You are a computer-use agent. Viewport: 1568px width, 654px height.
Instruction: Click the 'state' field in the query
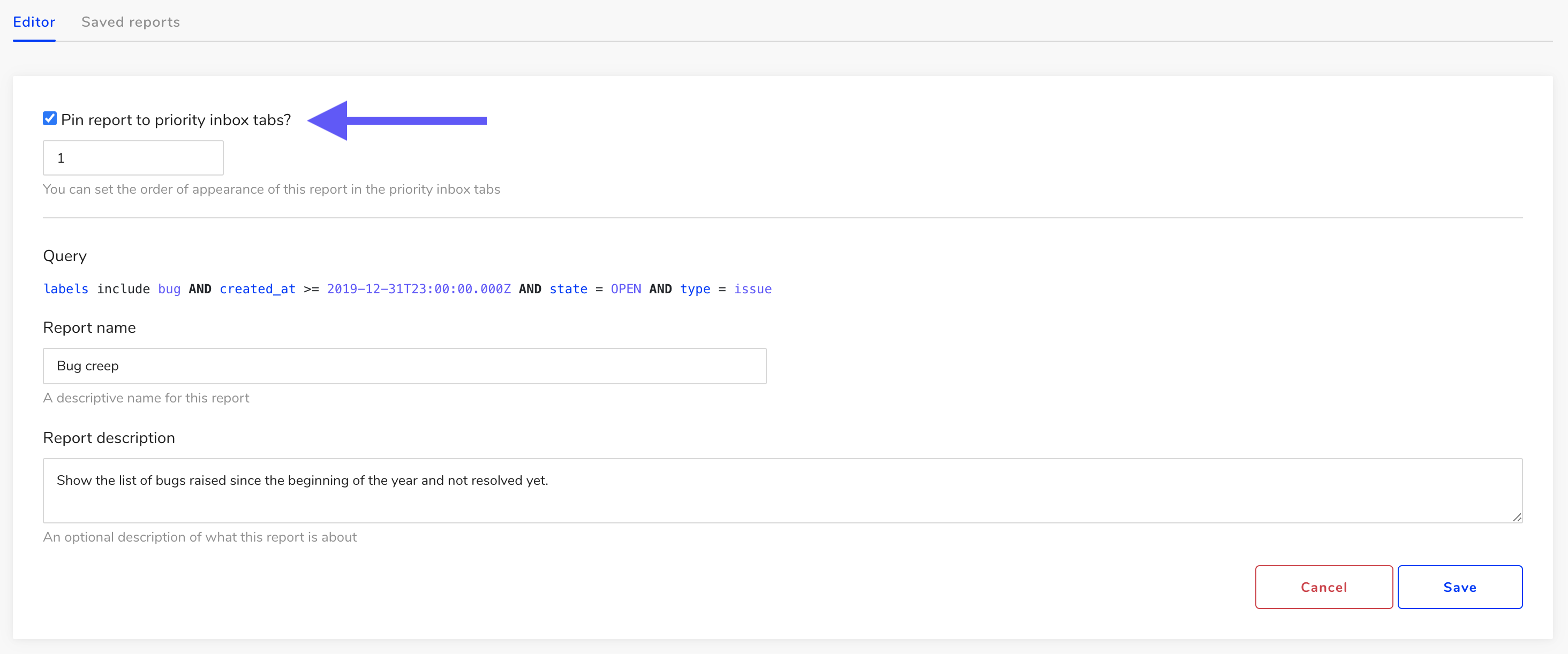coord(569,289)
